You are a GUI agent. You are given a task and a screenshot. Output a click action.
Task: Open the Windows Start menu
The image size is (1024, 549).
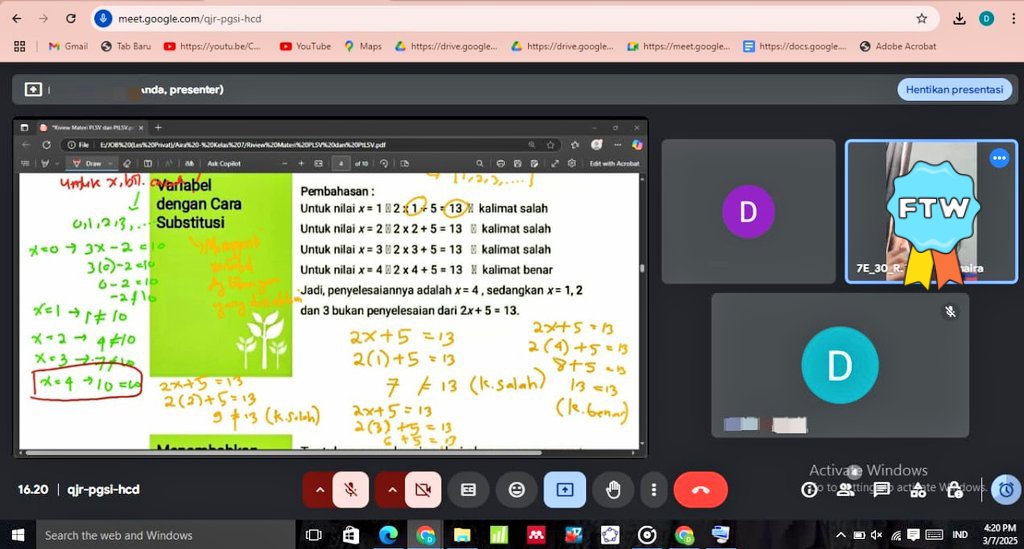pos(18,535)
